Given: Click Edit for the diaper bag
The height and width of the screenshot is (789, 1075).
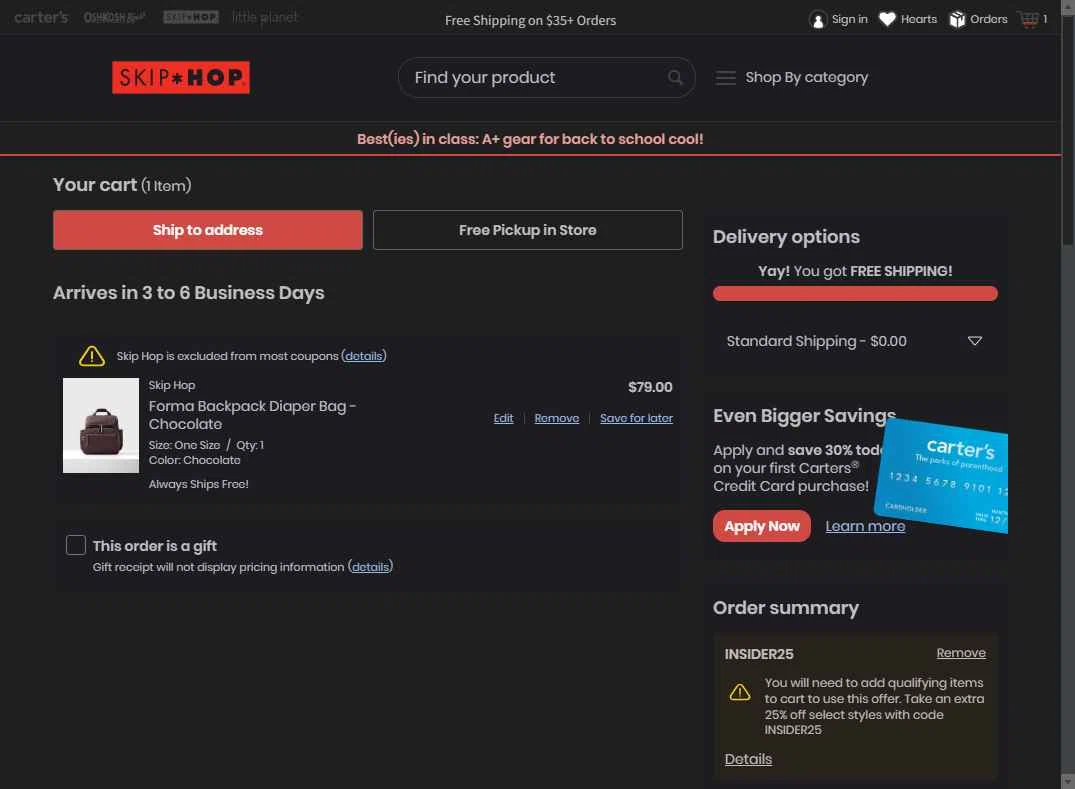Looking at the screenshot, I should click(503, 418).
